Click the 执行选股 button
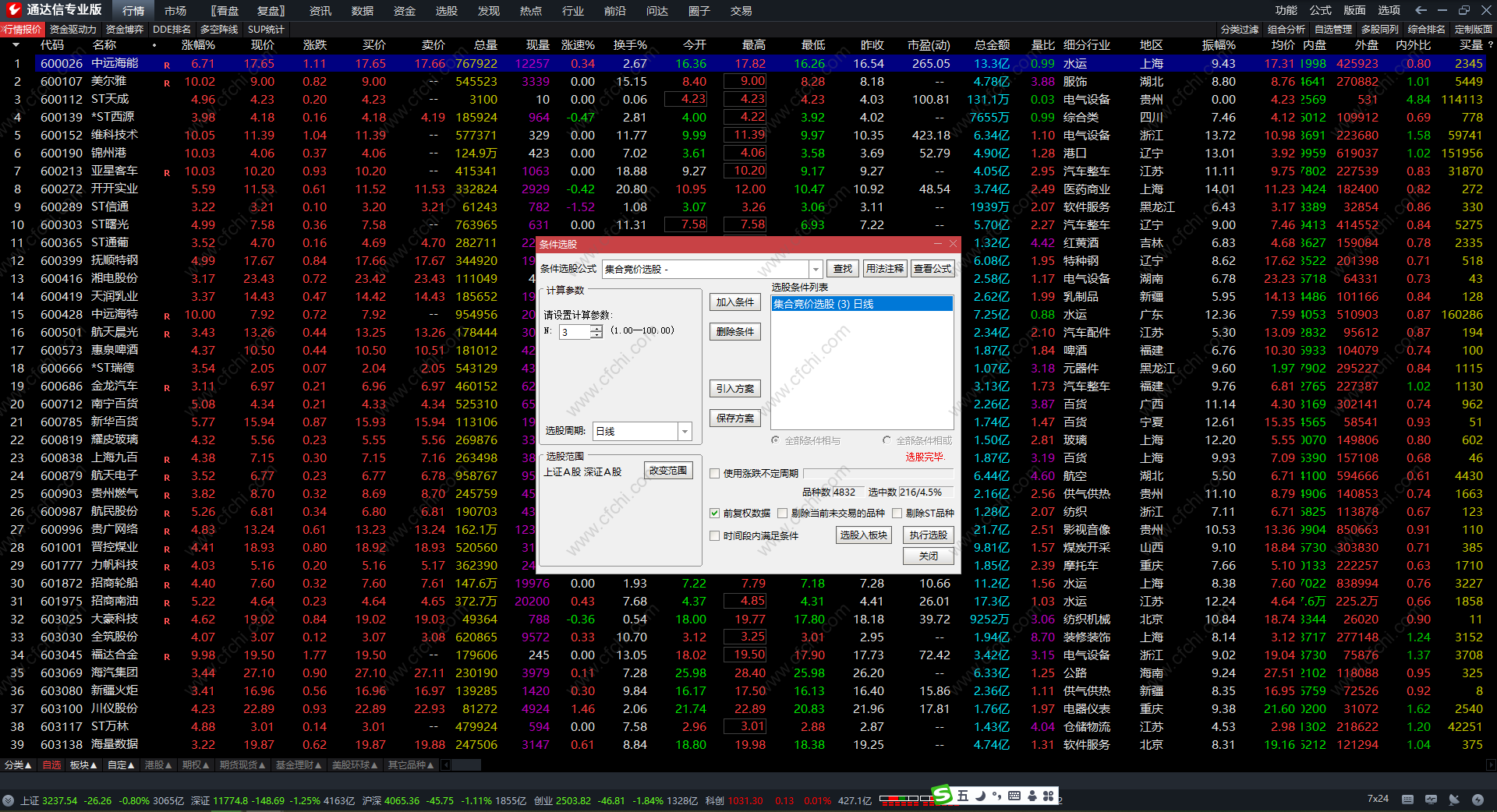The height and width of the screenshot is (812, 1497). point(928,535)
